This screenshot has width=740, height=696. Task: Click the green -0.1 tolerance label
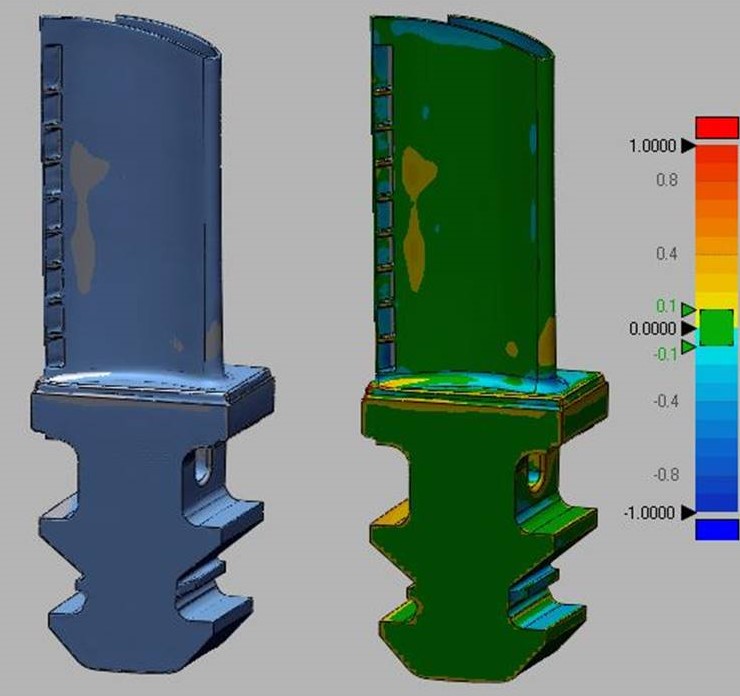tap(666, 354)
